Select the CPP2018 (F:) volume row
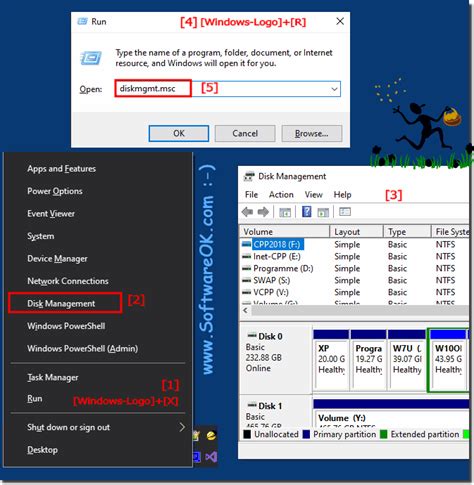The width and height of the screenshot is (474, 485). coord(354,244)
